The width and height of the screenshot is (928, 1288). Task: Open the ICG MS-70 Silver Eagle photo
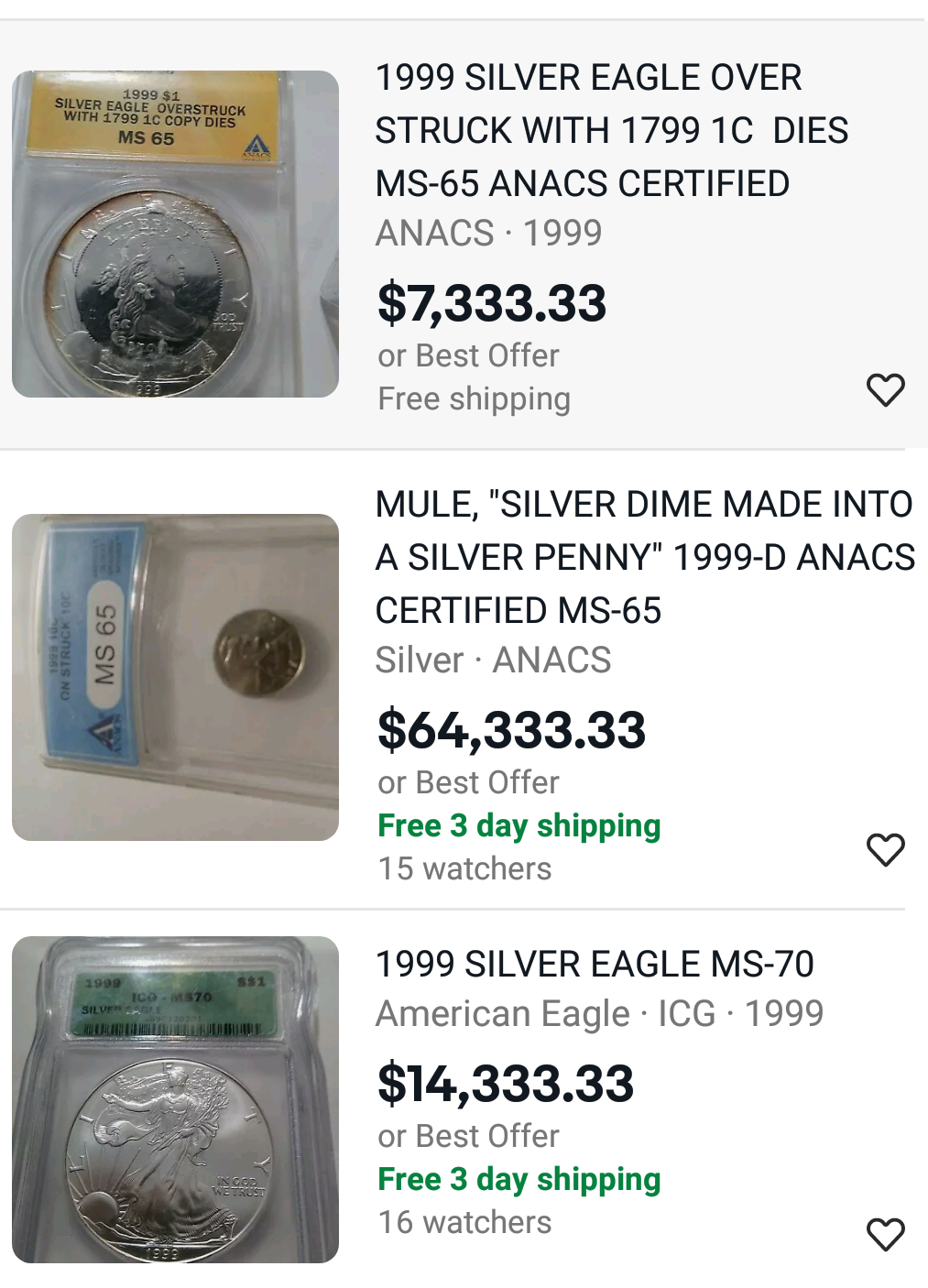[x=175, y=1099]
